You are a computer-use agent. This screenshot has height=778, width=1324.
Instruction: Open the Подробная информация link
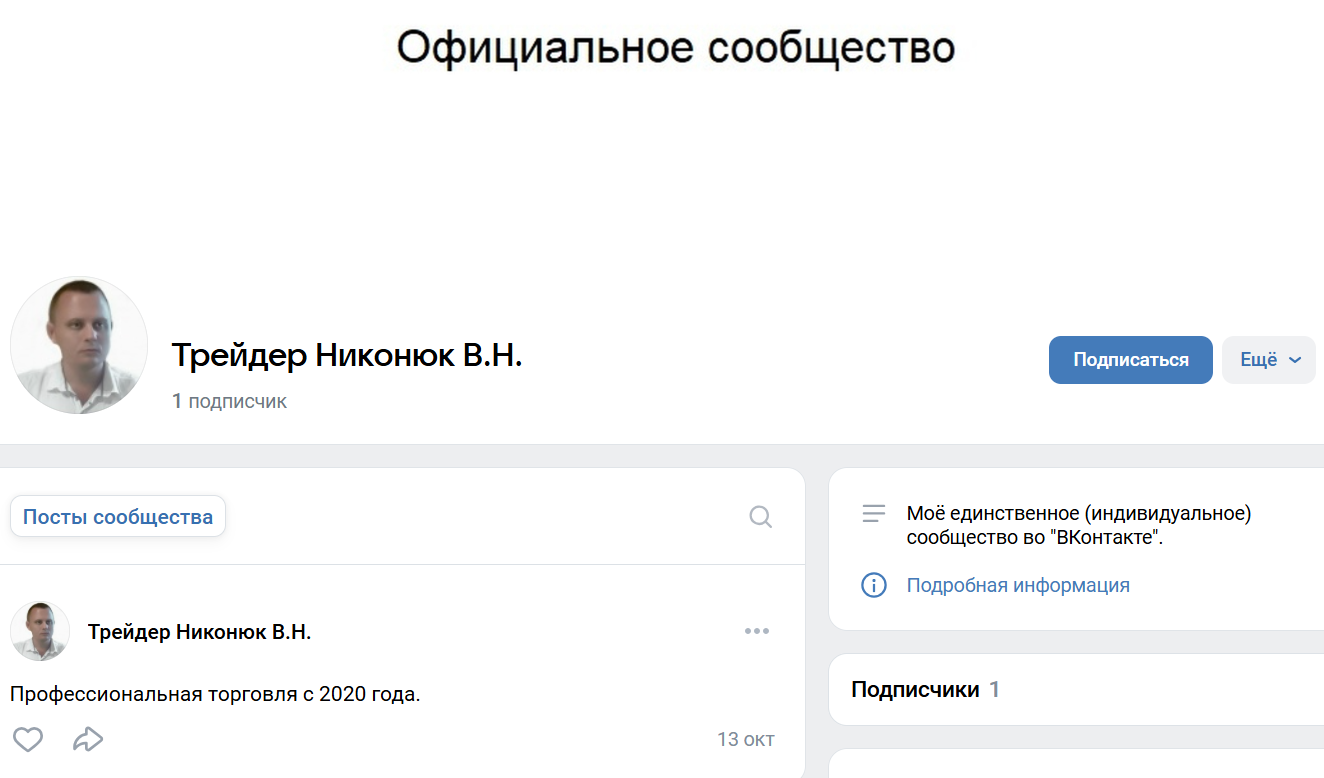1018,585
